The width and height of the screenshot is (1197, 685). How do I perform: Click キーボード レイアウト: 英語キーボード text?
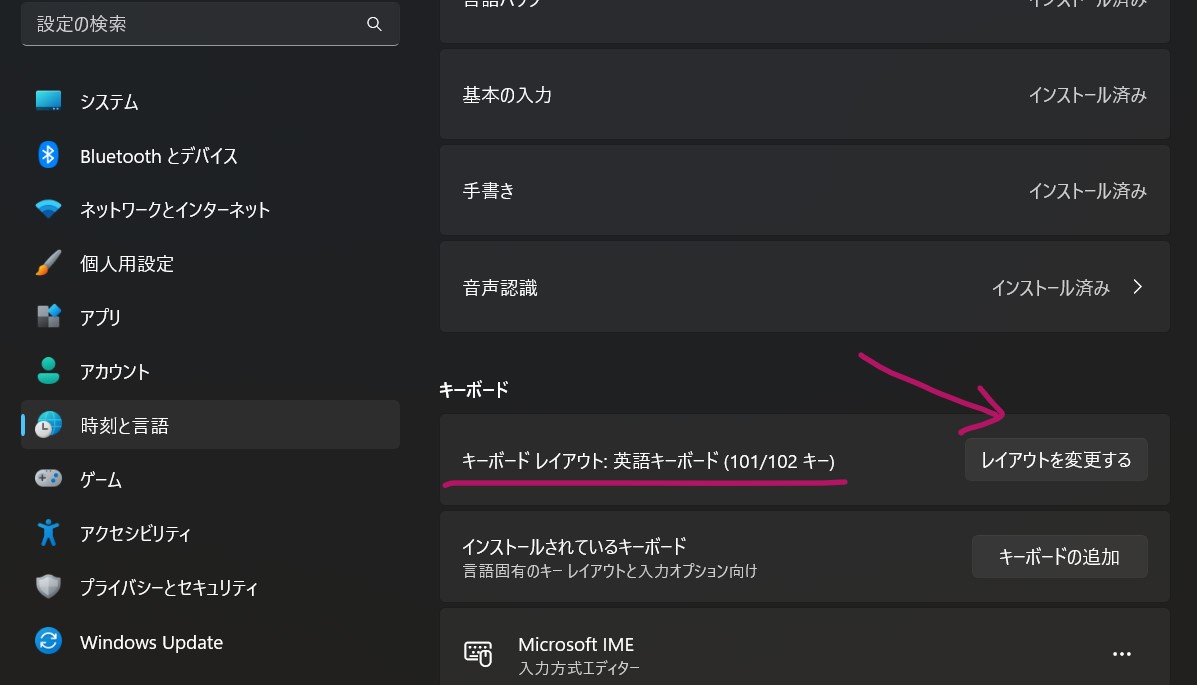coord(648,460)
